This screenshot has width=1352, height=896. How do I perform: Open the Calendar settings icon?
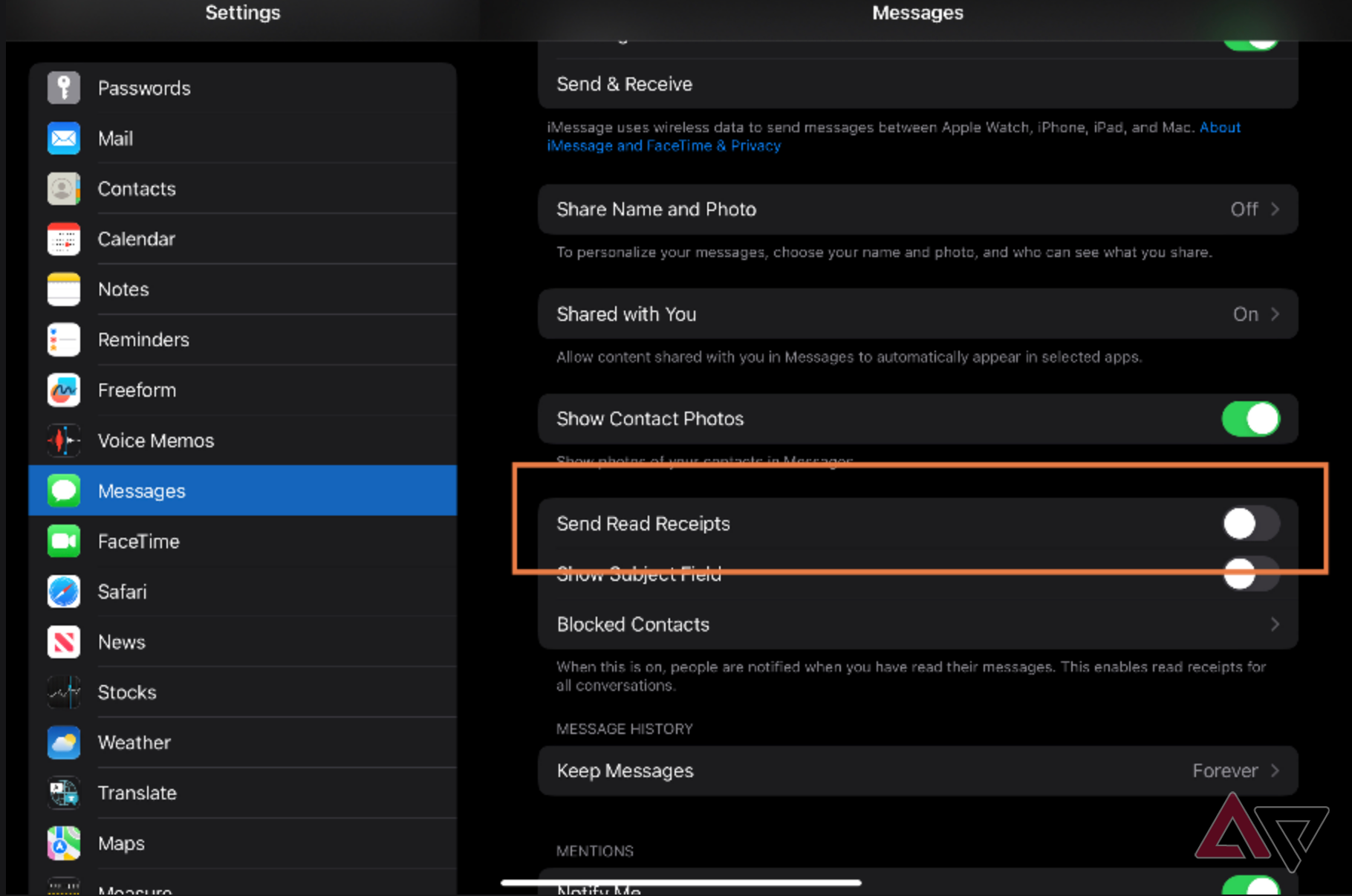(63, 238)
